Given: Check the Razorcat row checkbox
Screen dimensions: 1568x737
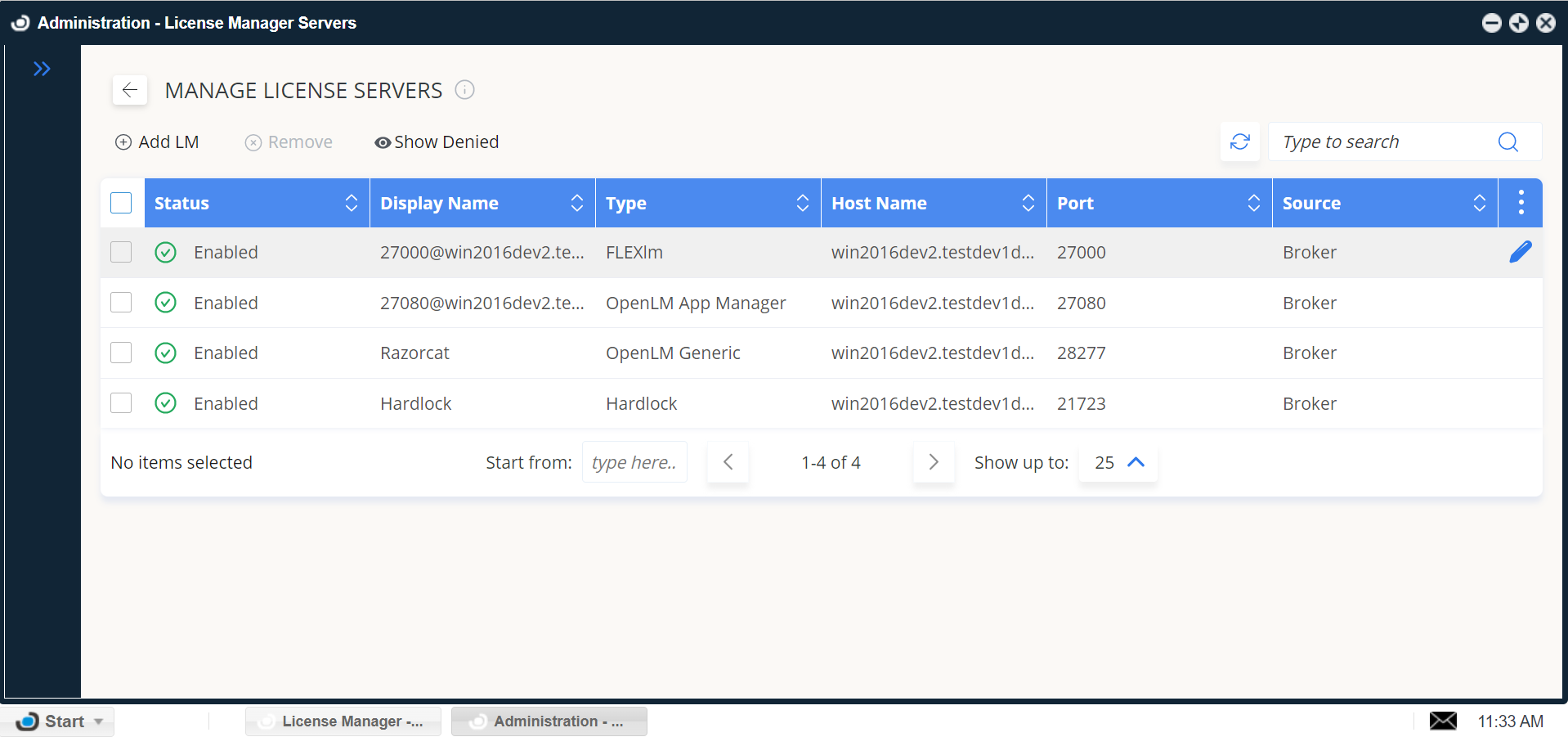Looking at the screenshot, I should click(121, 353).
